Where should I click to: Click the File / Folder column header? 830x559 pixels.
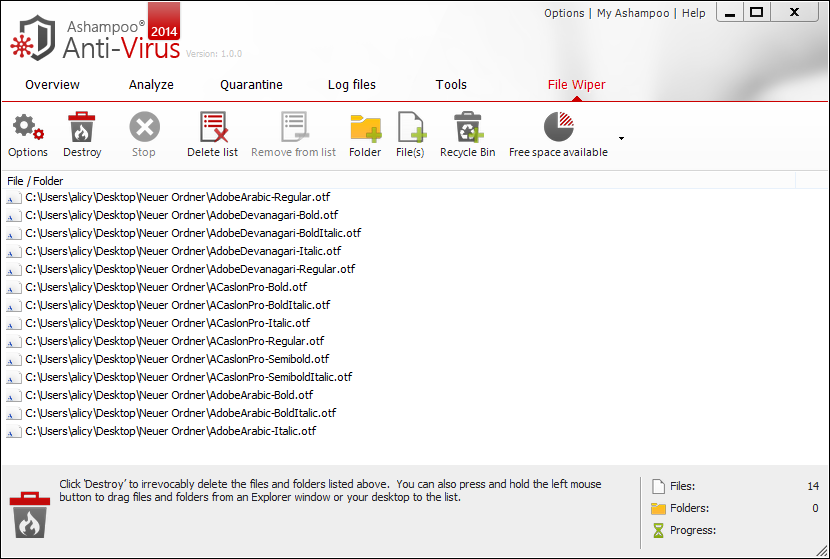point(35,181)
